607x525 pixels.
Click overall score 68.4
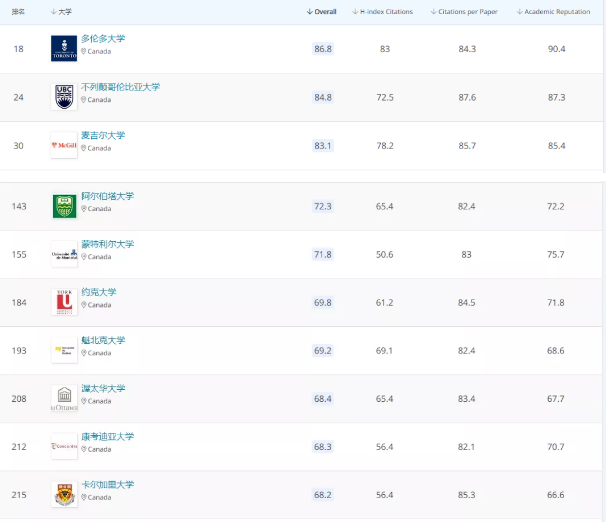coord(323,398)
